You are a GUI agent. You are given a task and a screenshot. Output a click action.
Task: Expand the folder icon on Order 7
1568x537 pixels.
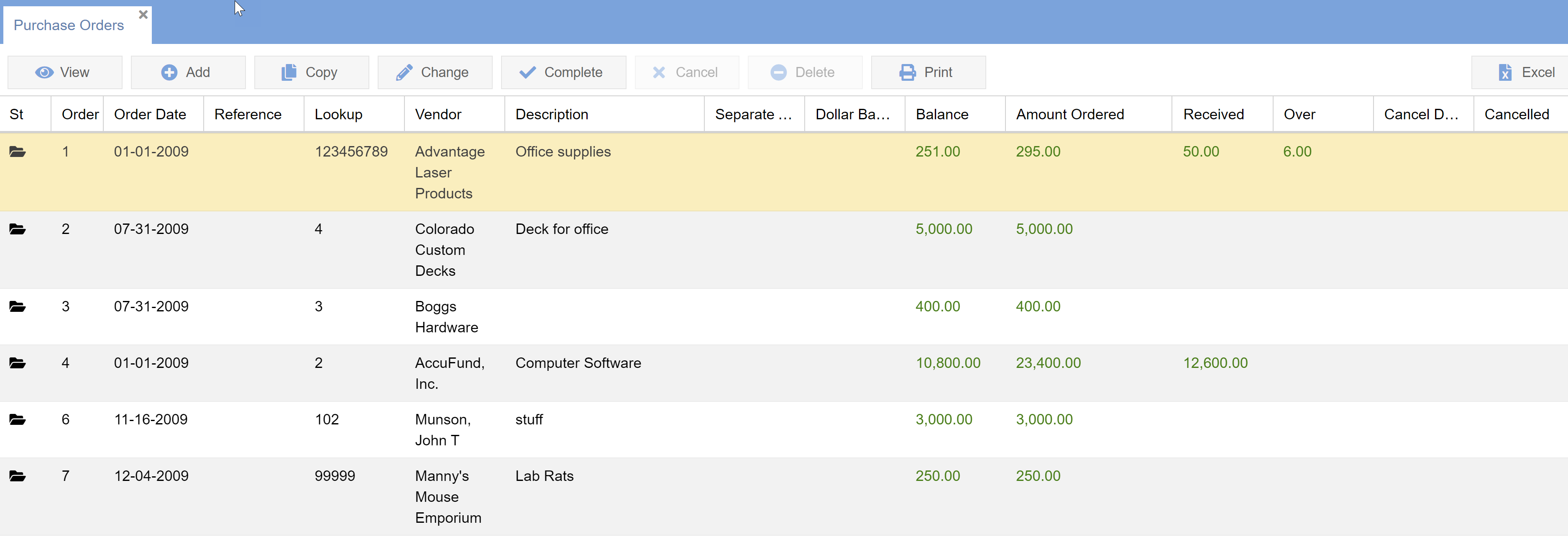tap(18, 475)
